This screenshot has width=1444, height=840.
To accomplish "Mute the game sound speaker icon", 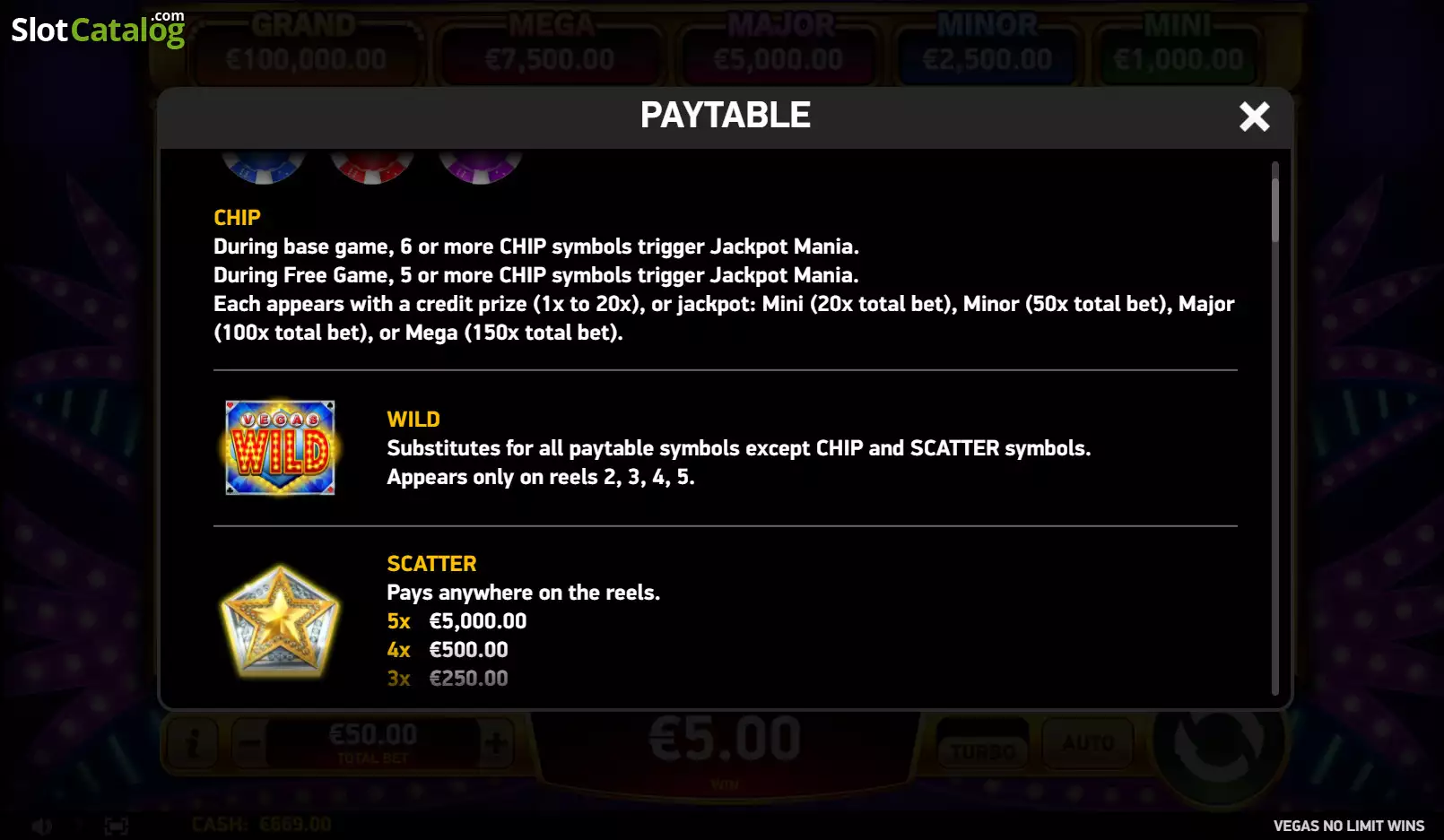I will click(x=42, y=825).
